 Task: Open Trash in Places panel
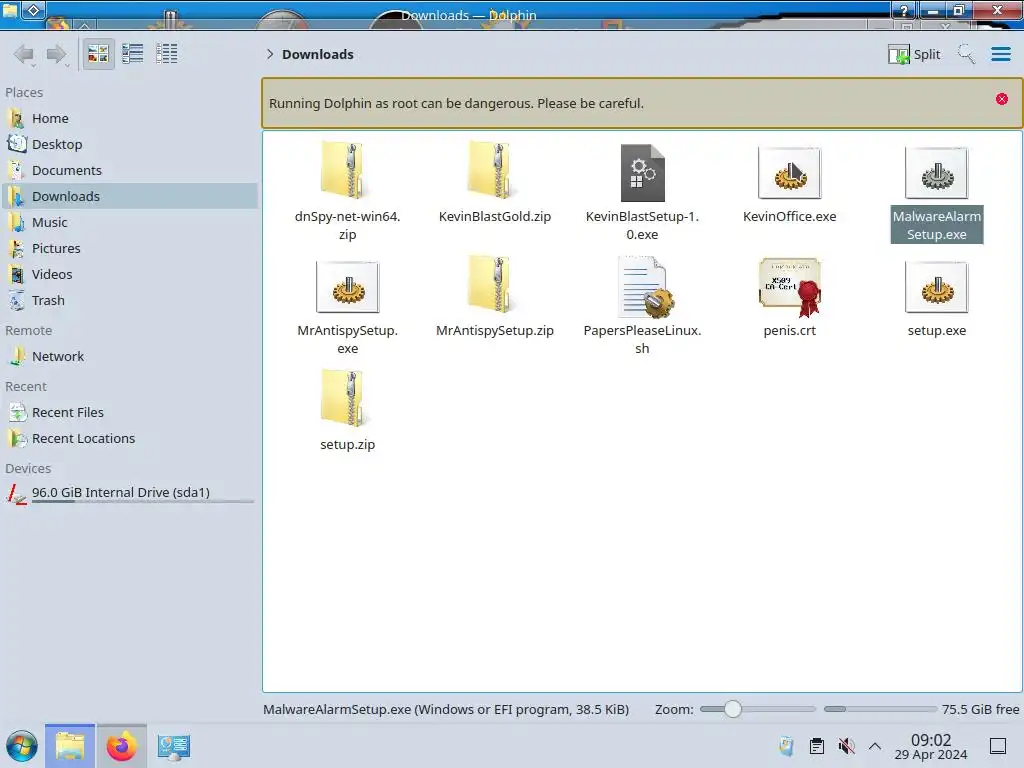tap(129, 301)
